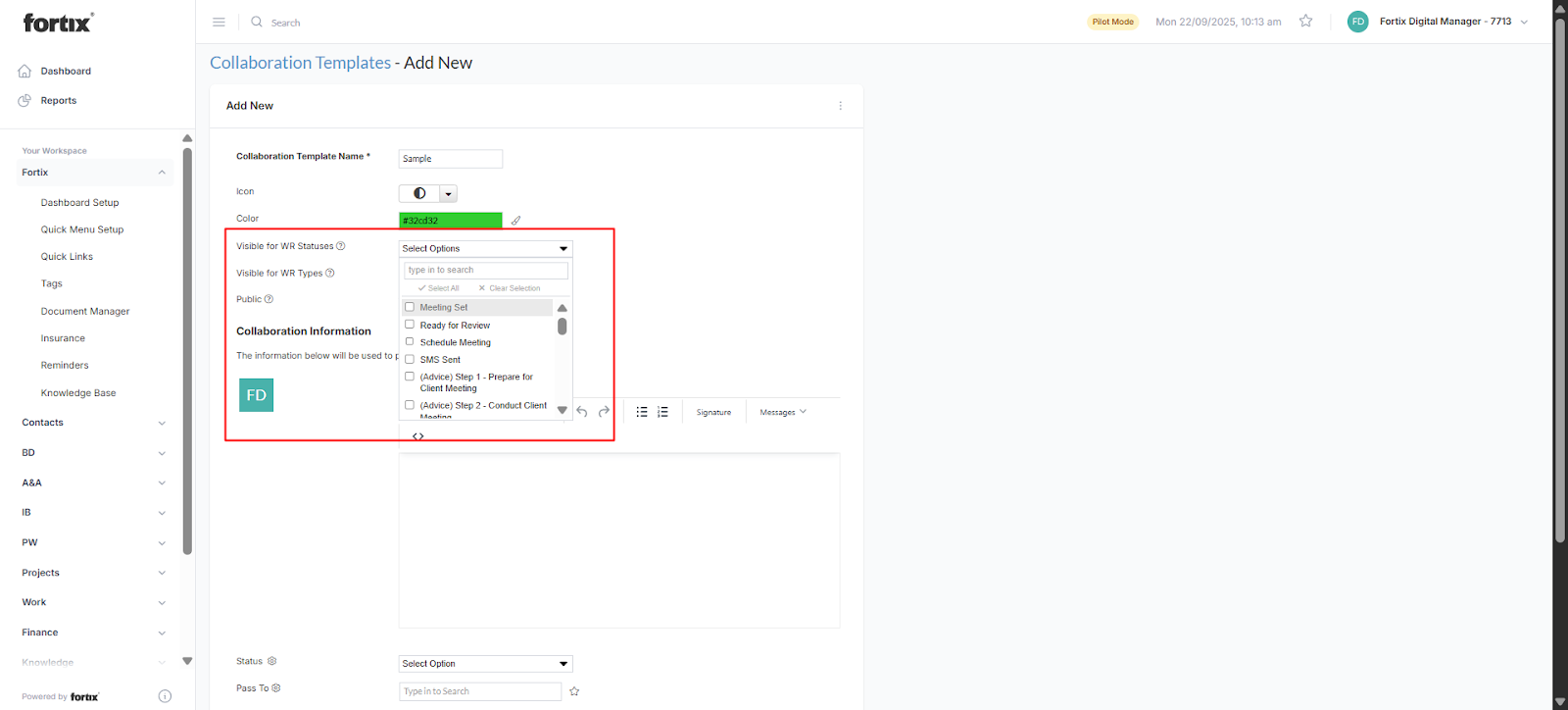Select the SMS Sent checkbox
The image size is (1568, 710).
click(x=410, y=359)
